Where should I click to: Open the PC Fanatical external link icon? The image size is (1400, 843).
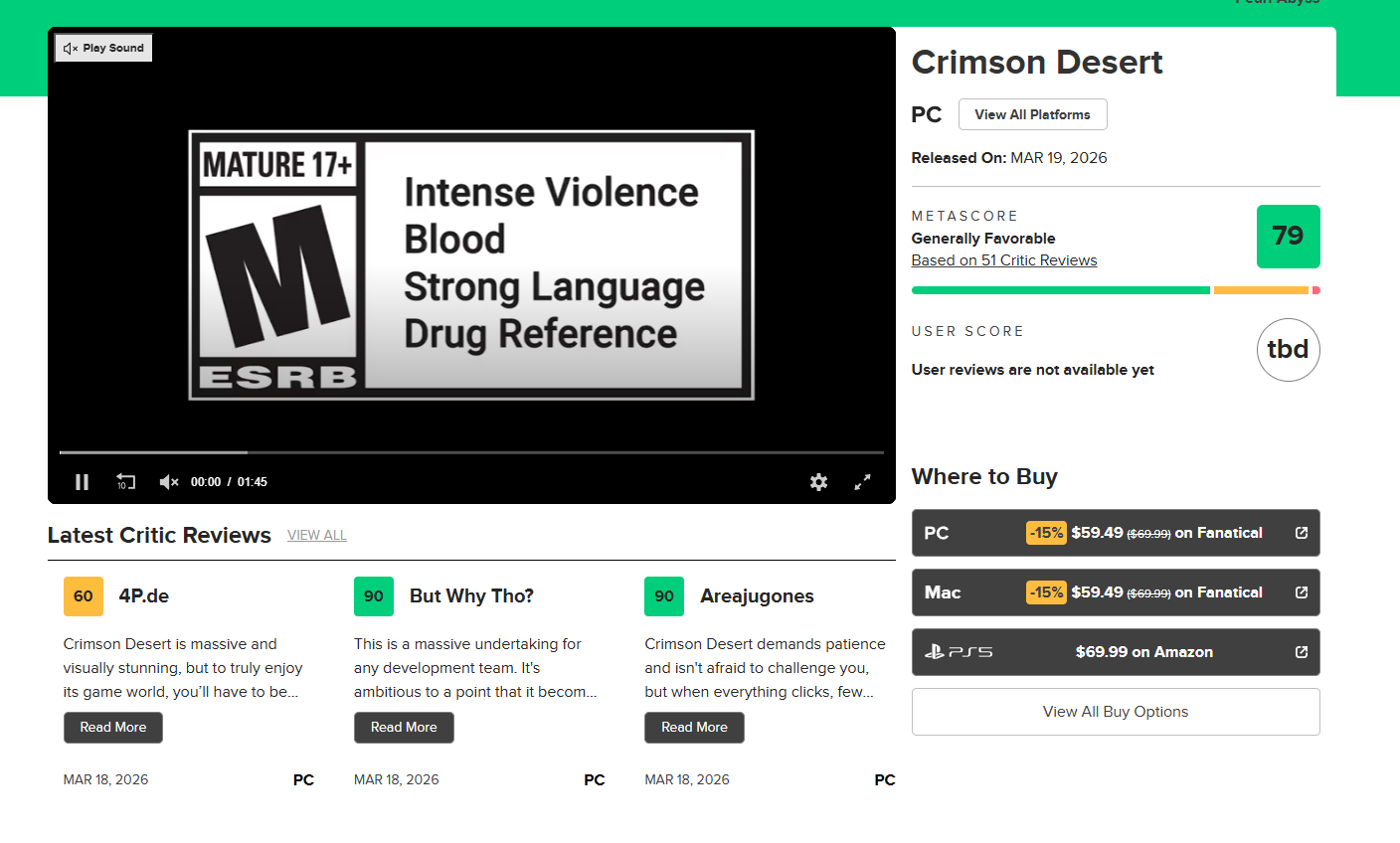(x=1301, y=533)
